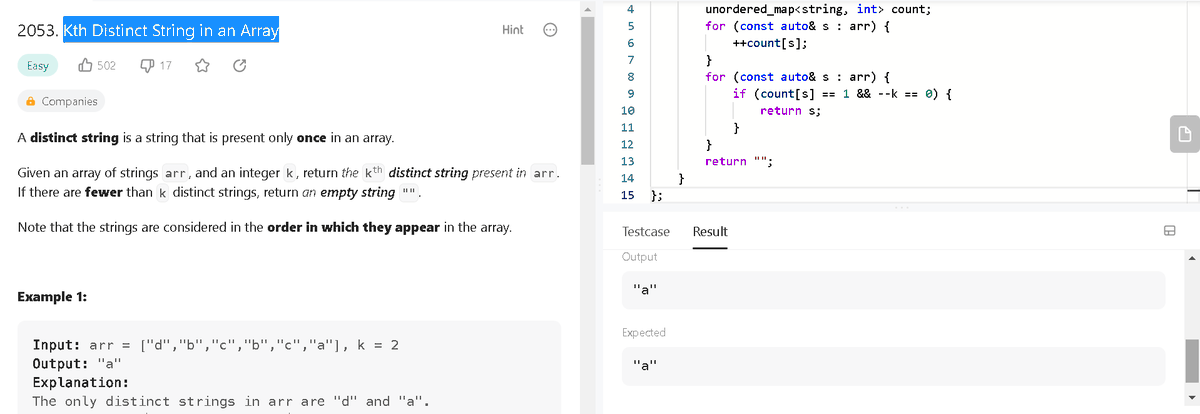Image resolution: width=1200 pixels, height=414 pixels.
Task: Click the share arrow icon
Action: point(239,66)
